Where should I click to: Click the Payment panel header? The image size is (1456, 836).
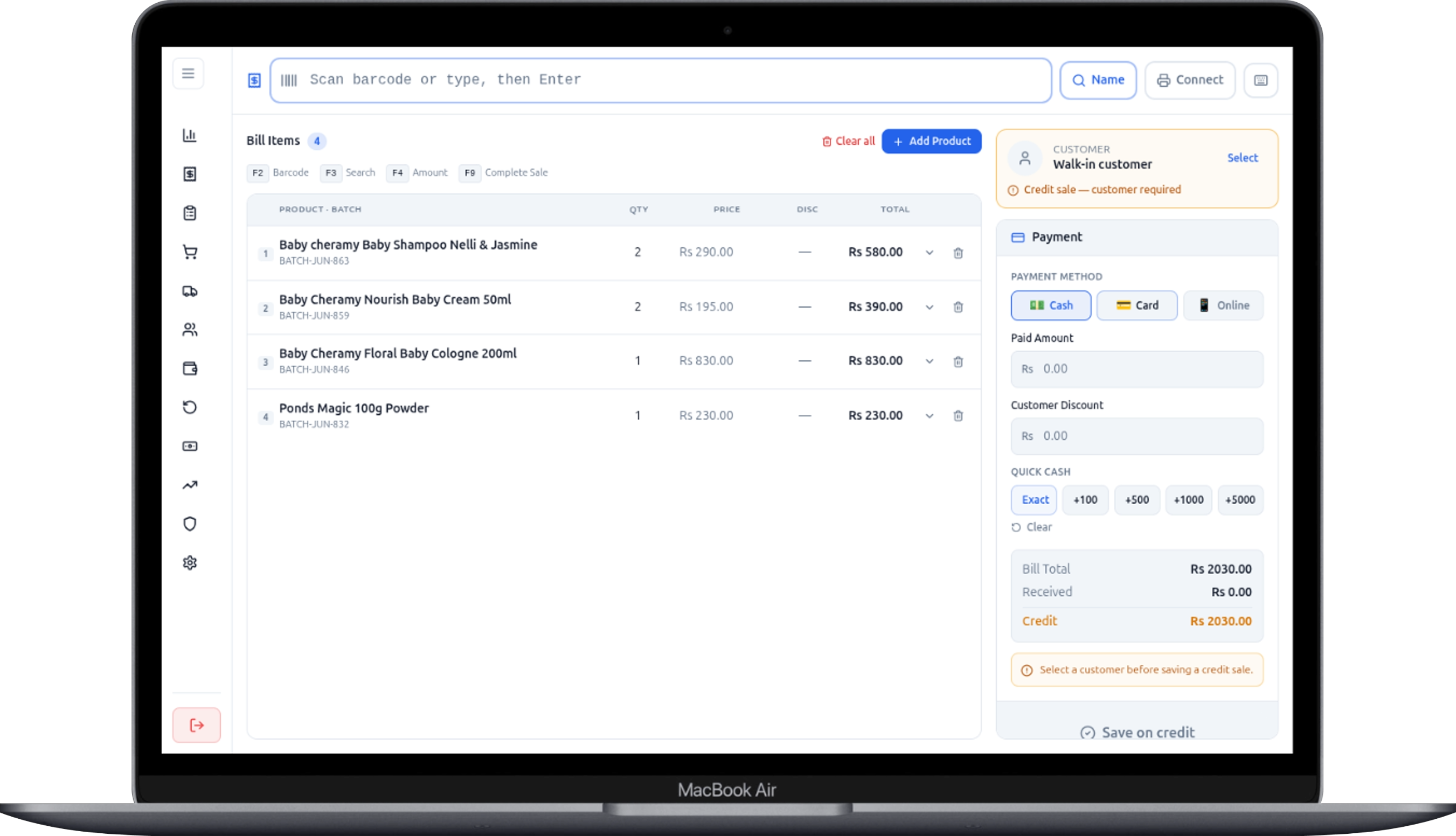coord(1137,237)
